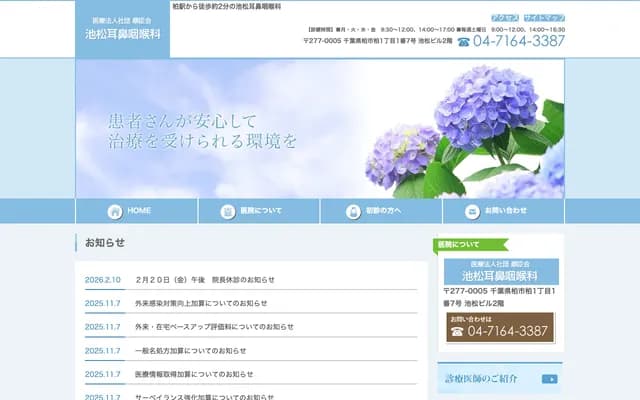Click the arrow icon on 診療医師のご紹介 banner

[x=549, y=379]
